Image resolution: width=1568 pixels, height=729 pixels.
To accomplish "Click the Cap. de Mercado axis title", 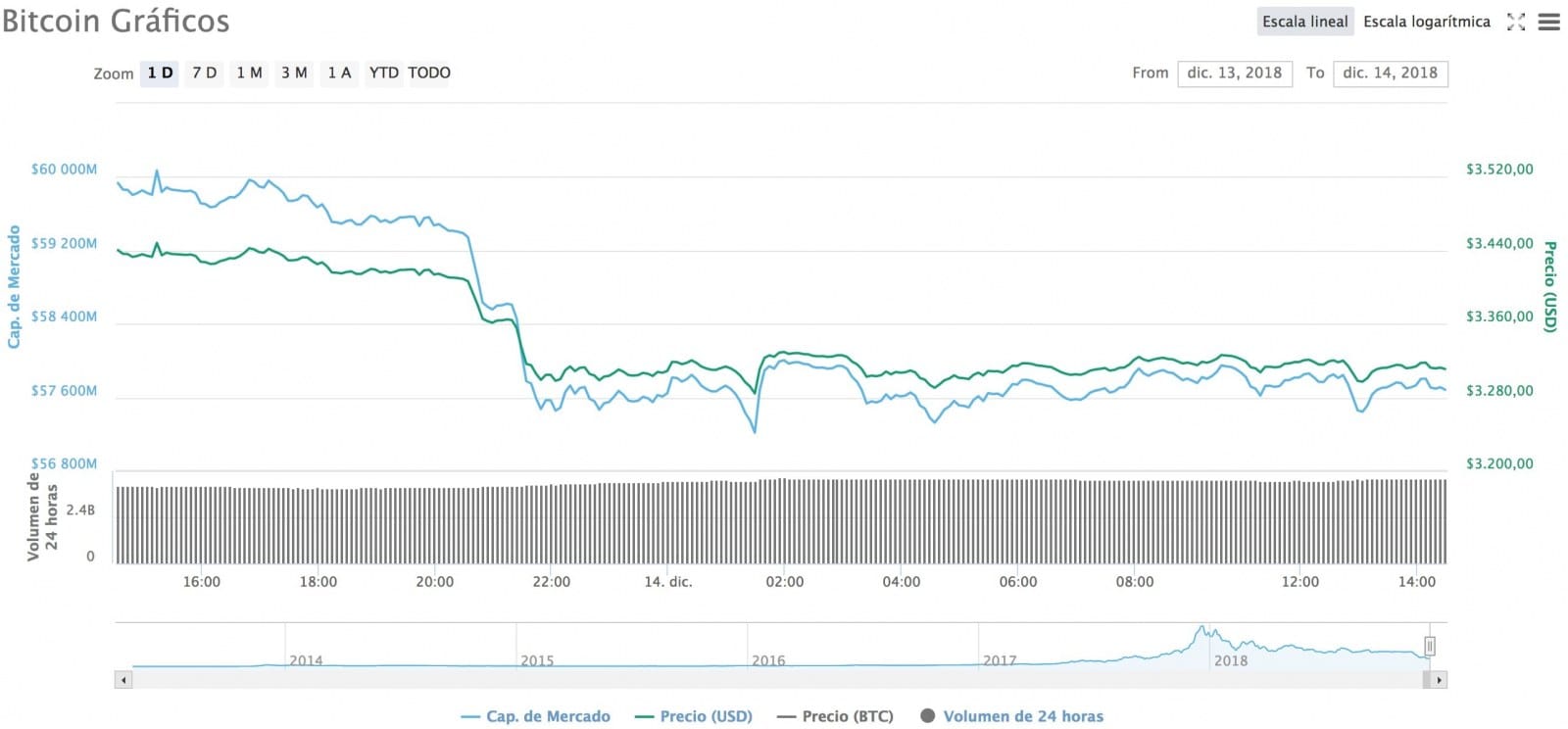I will point(14,286).
